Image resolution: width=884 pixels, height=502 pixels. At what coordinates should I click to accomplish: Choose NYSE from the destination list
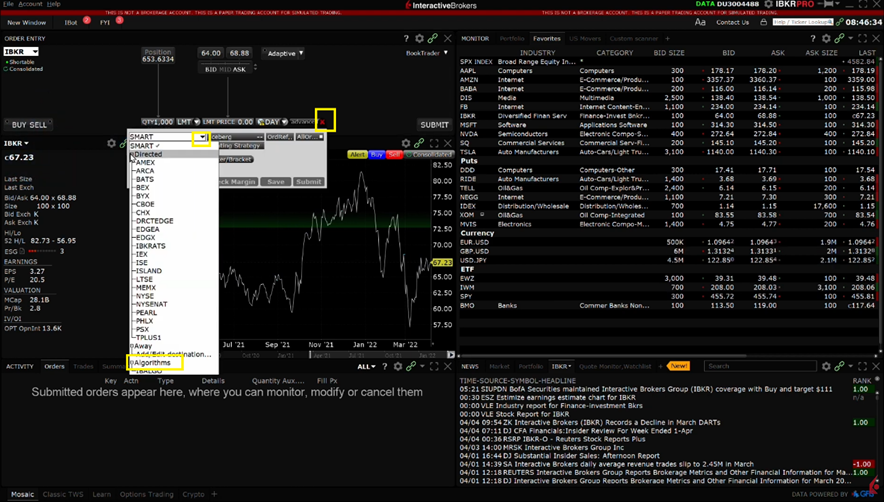pyautogui.click(x=145, y=296)
